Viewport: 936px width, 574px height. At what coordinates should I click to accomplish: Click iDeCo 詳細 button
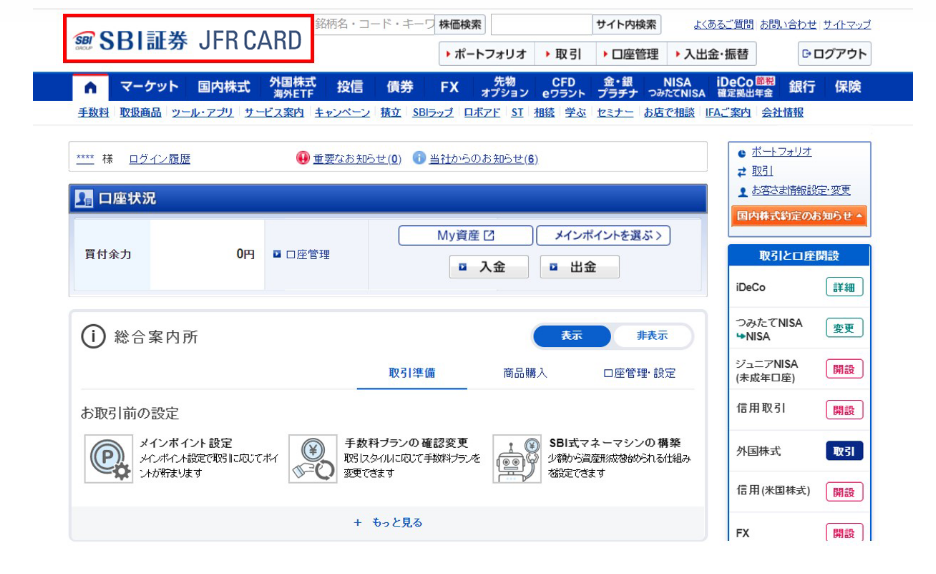tap(844, 287)
